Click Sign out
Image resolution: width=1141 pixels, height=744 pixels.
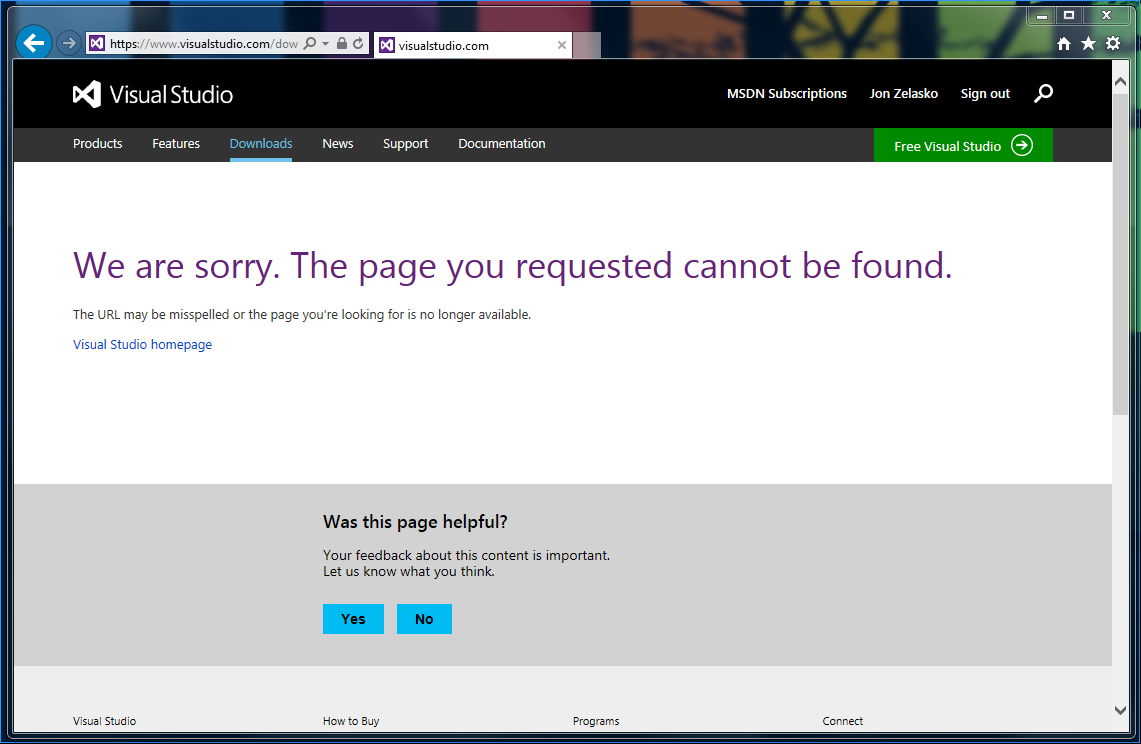coord(985,94)
